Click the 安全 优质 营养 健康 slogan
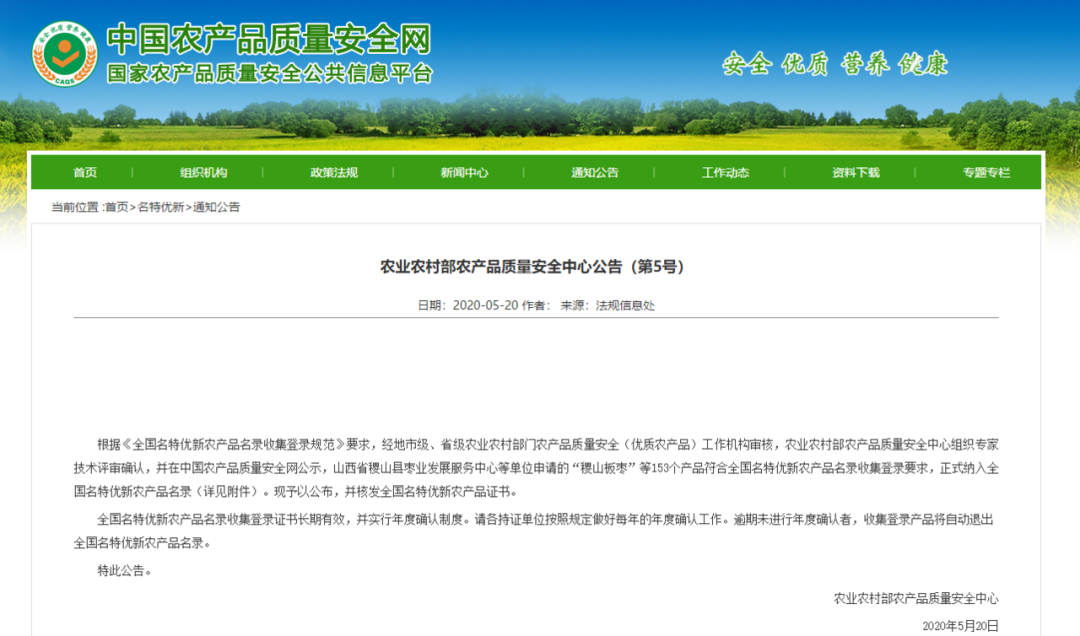 834,64
